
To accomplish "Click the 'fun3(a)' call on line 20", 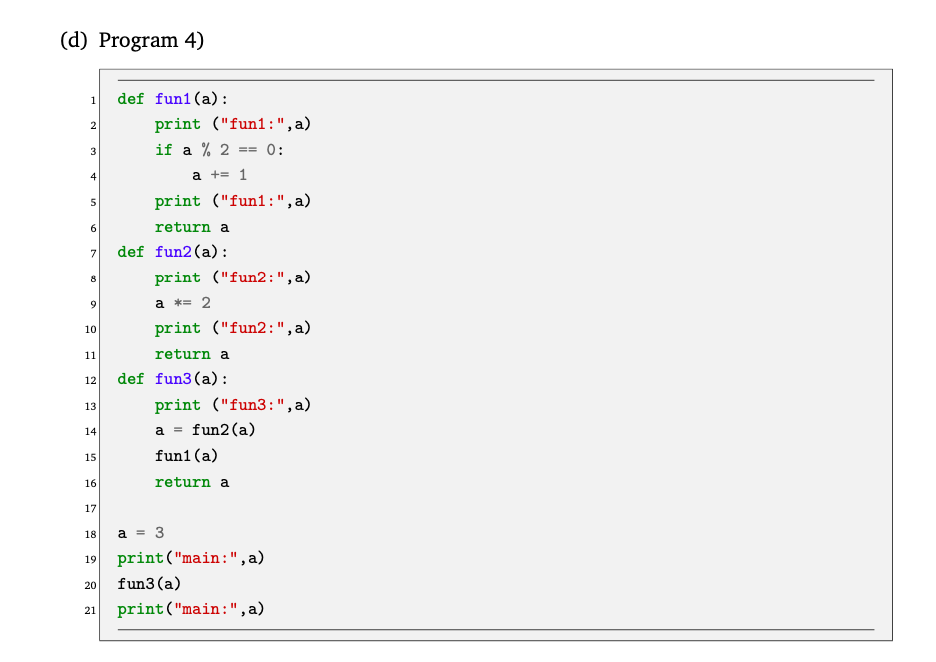I will [x=149, y=584].
